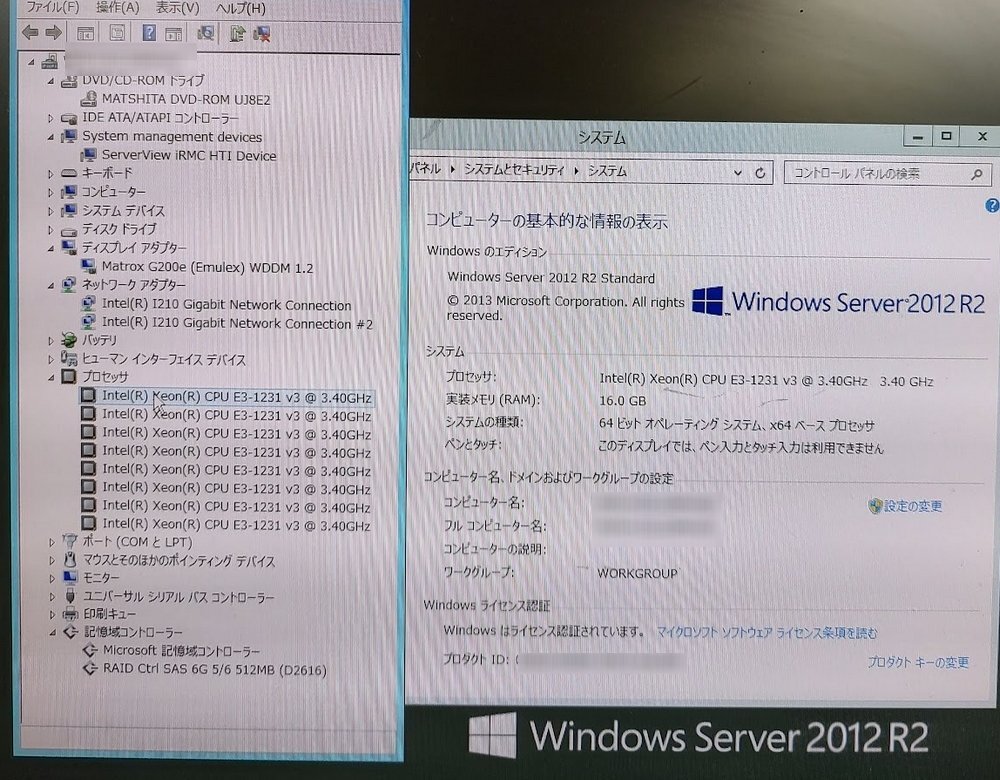The image size is (1000, 780).
Task: Collapse System management devices node
Action: [x=51, y=137]
